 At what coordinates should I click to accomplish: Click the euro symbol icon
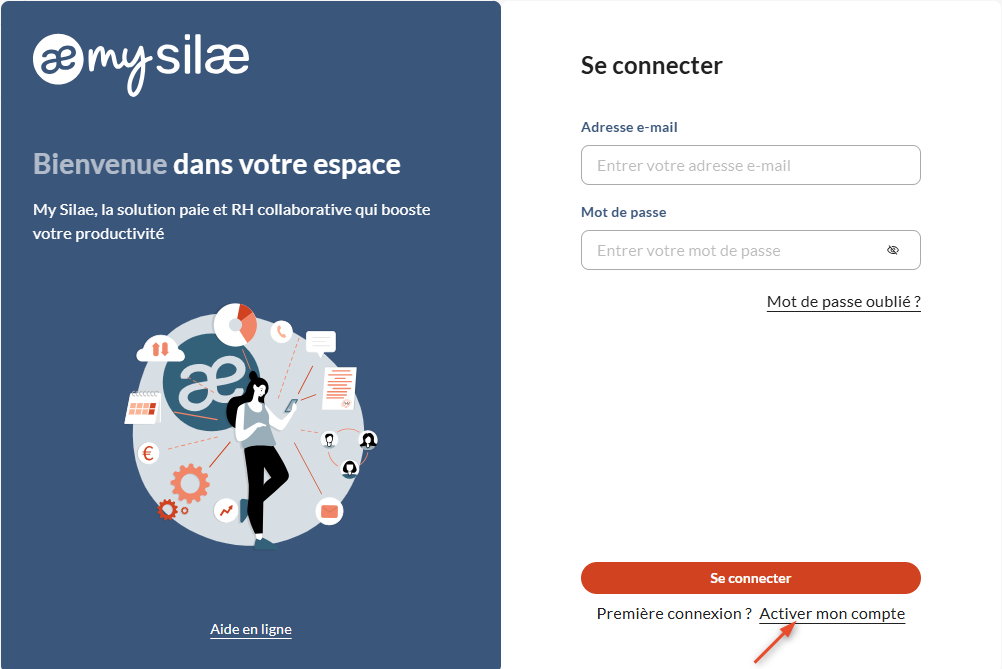(x=148, y=454)
